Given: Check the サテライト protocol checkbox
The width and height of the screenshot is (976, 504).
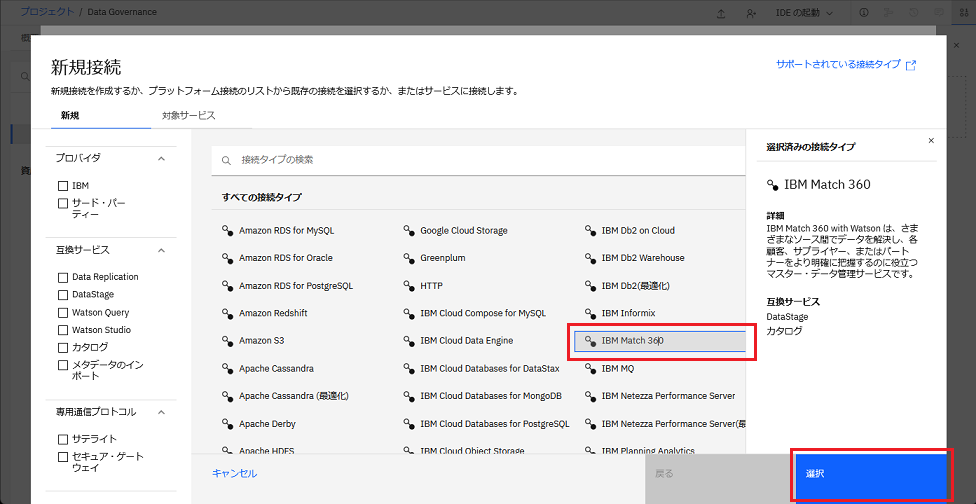Looking at the screenshot, I should pos(62,439).
